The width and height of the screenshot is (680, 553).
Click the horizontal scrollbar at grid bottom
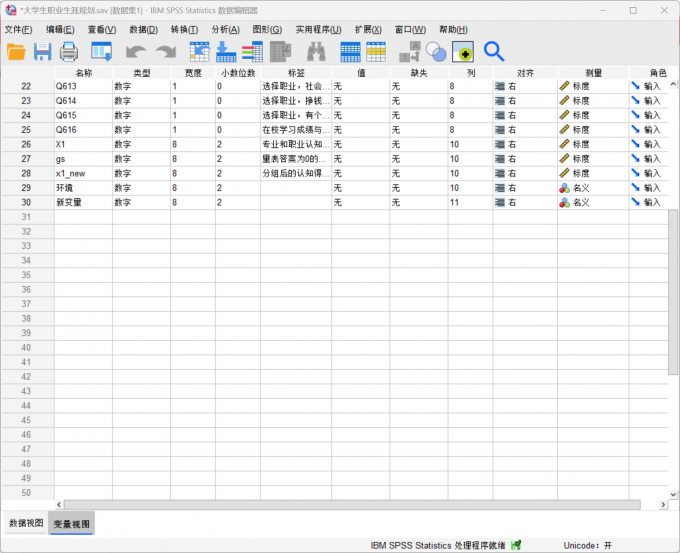350,505
